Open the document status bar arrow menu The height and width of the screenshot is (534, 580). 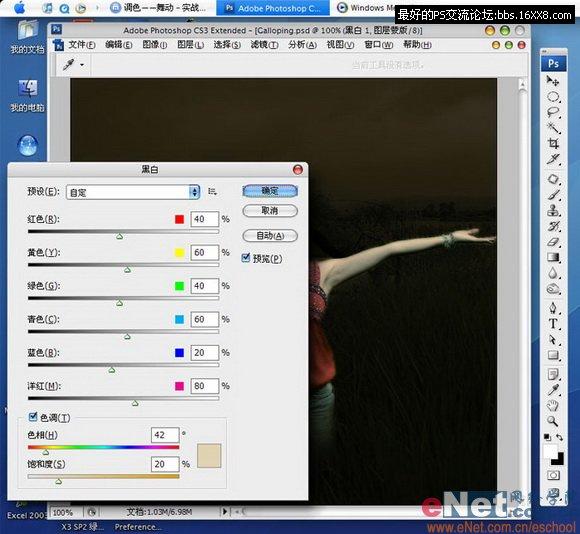[224, 512]
